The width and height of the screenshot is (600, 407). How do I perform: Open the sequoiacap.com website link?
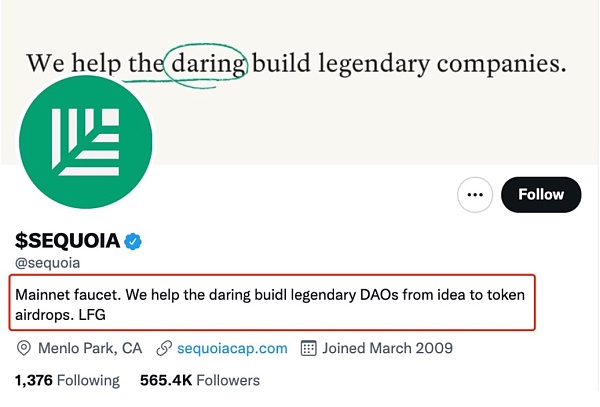click(x=232, y=348)
